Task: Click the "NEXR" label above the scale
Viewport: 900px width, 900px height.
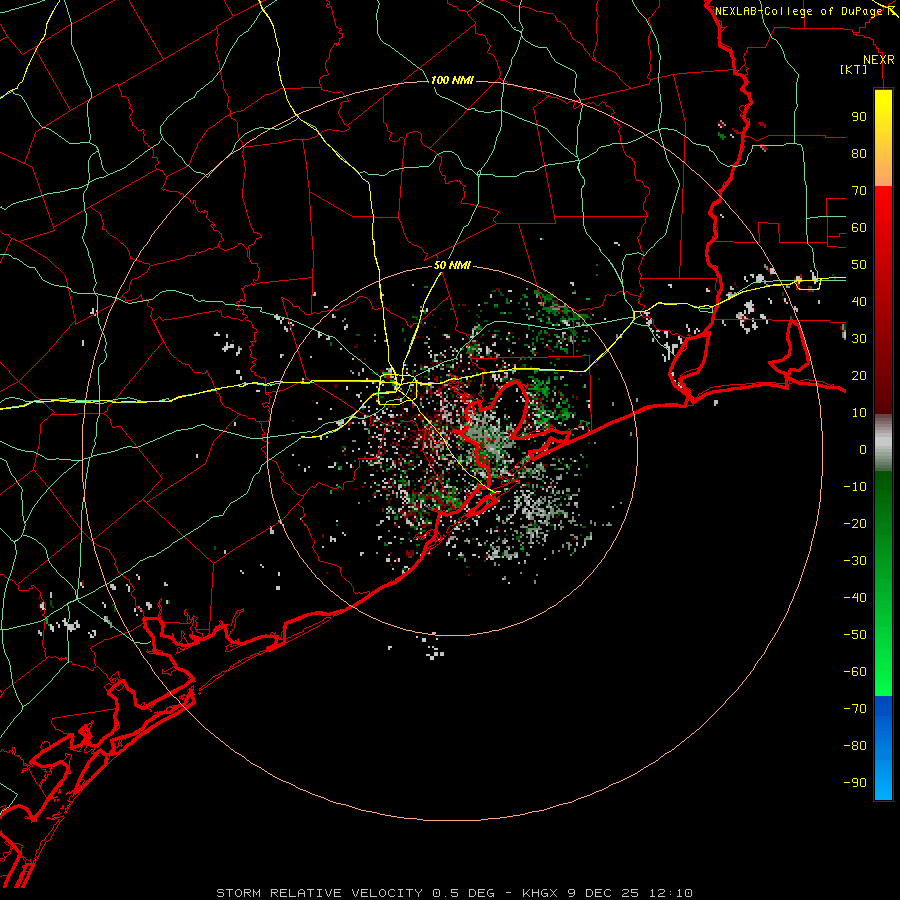Action: tap(879, 60)
